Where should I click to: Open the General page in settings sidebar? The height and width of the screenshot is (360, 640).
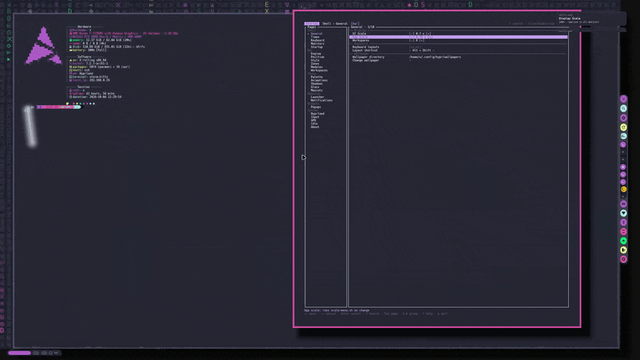tap(317, 34)
